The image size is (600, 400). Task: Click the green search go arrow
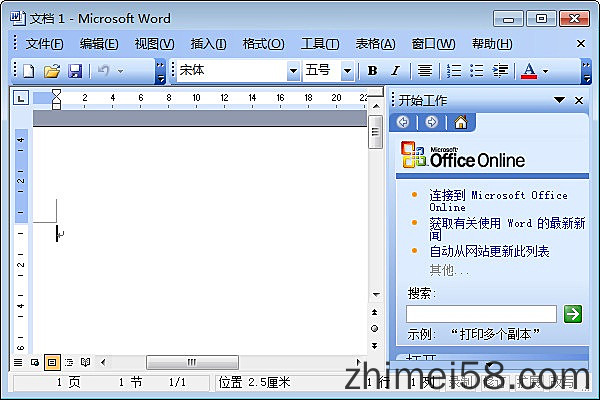(x=572, y=313)
